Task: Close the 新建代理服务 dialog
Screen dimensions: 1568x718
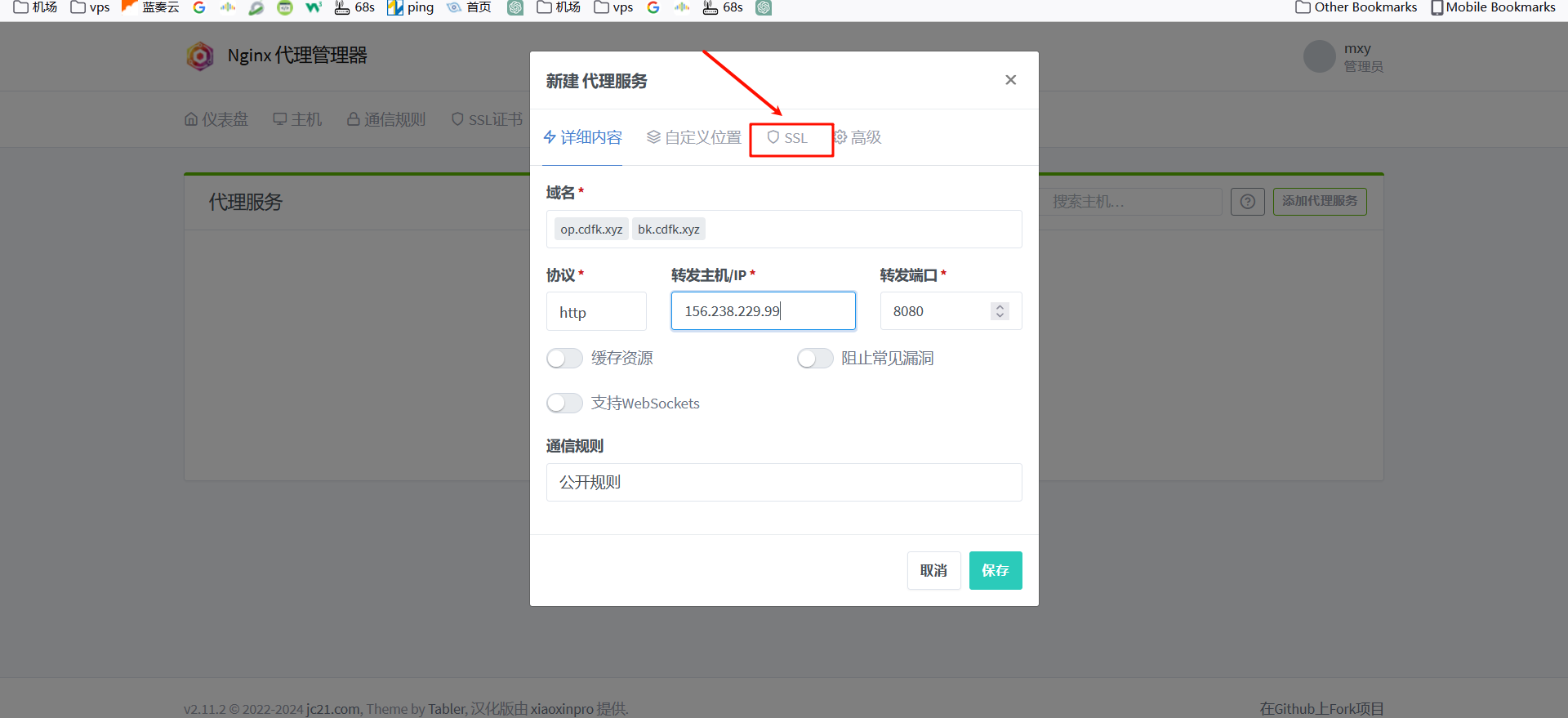Action: click(x=1010, y=80)
